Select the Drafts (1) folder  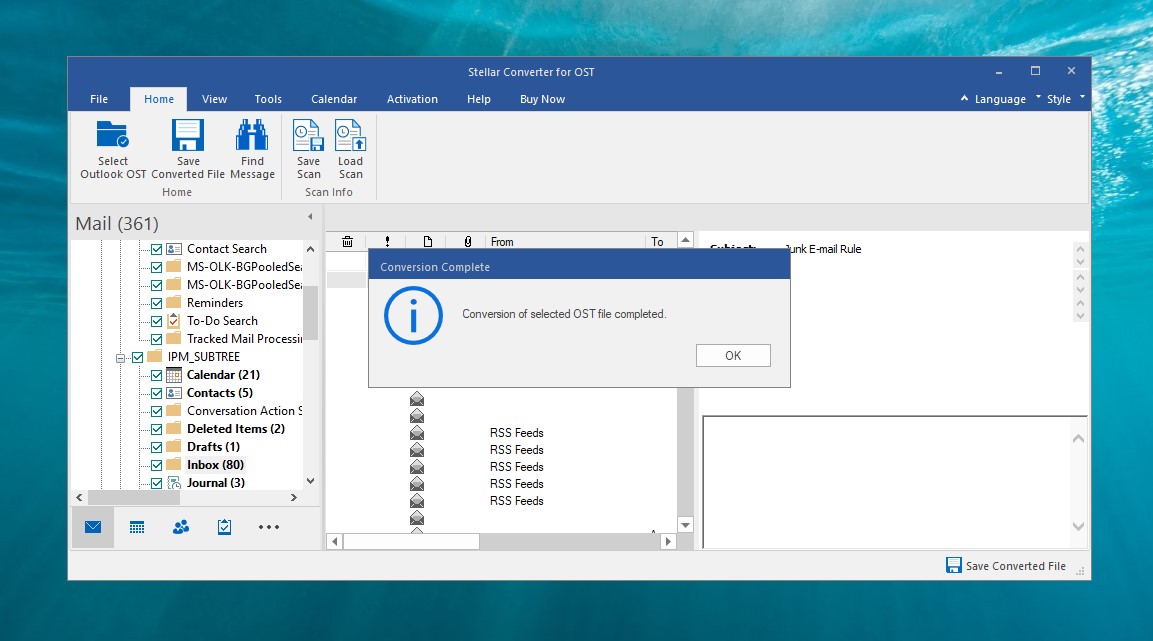pyautogui.click(x=213, y=447)
